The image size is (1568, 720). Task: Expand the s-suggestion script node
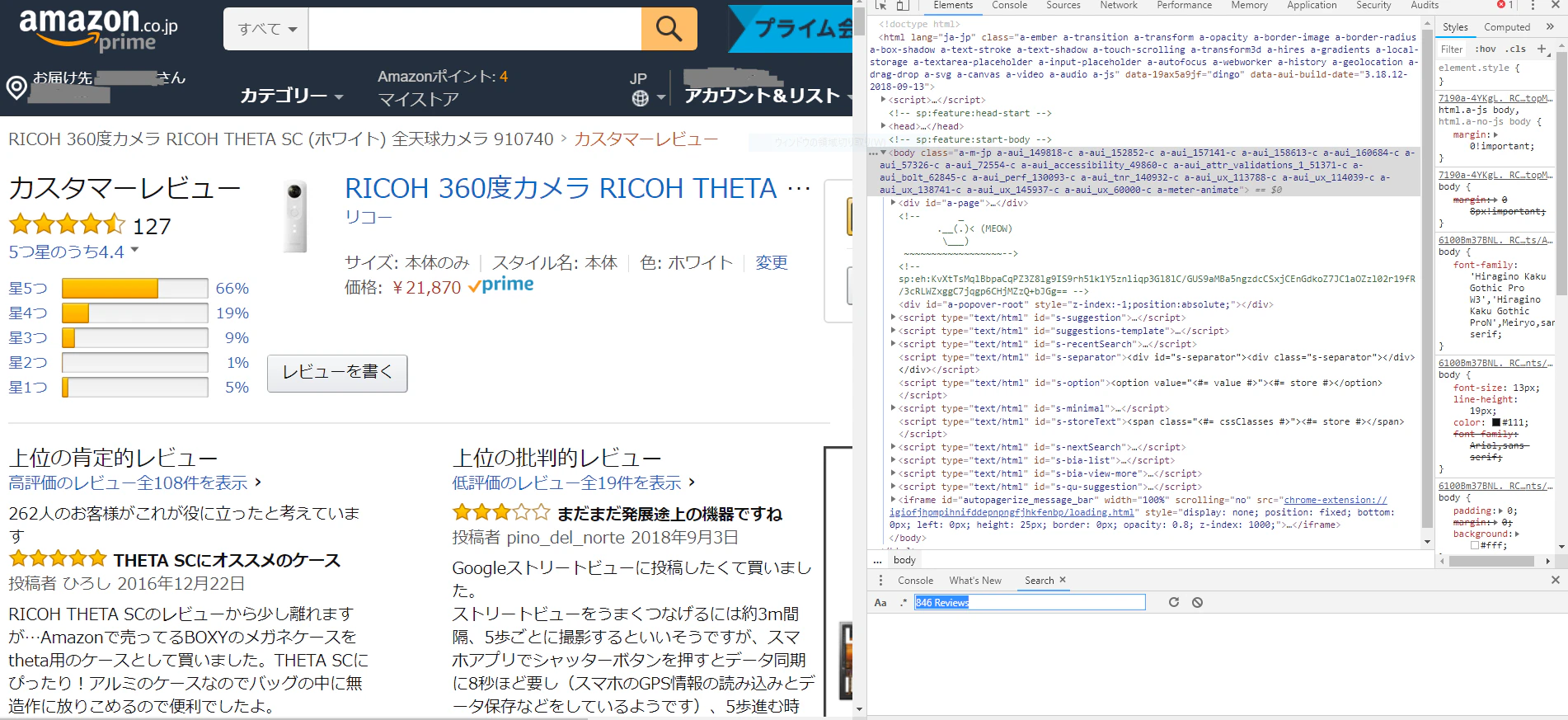(894, 318)
